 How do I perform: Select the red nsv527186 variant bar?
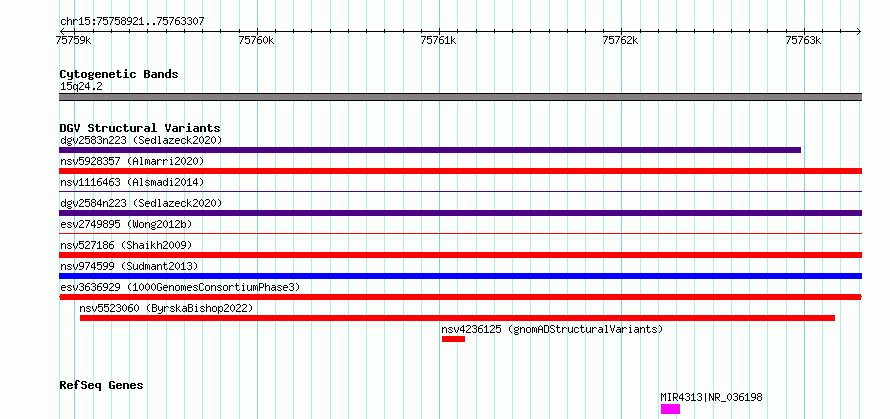(460, 255)
